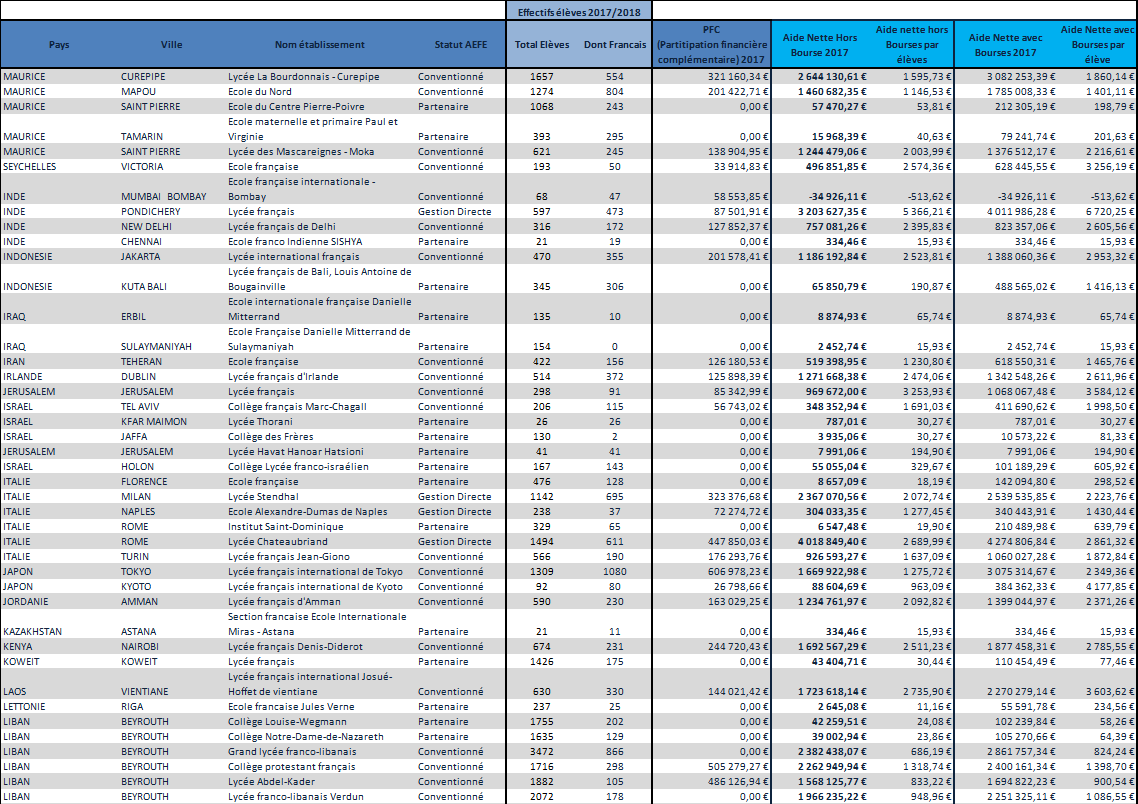Click total students 3472 for Grand lycée franco-libanais
The image size is (1138, 804).
tap(542, 751)
